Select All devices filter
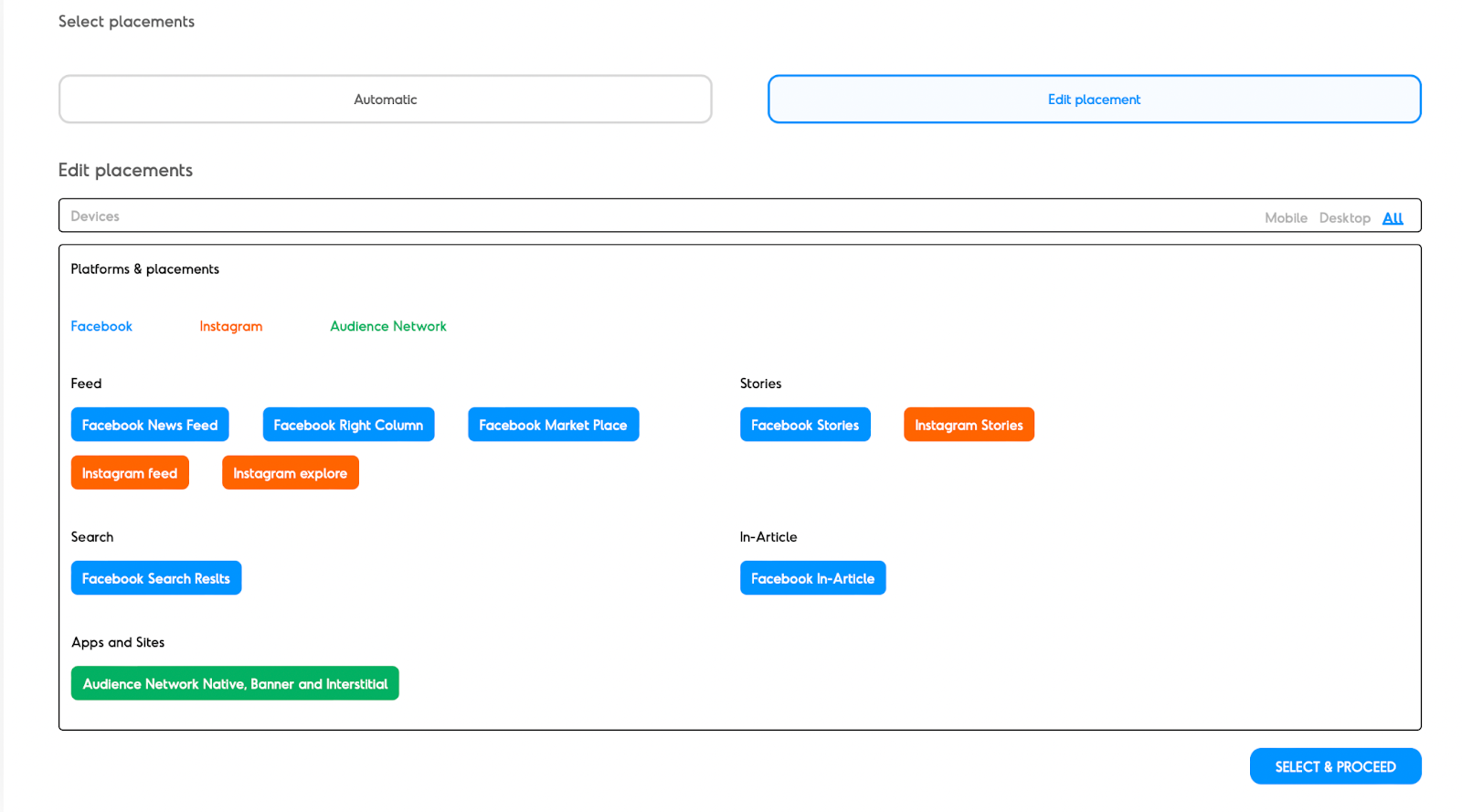Screen dimensions: 1462x812 [1393, 217]
